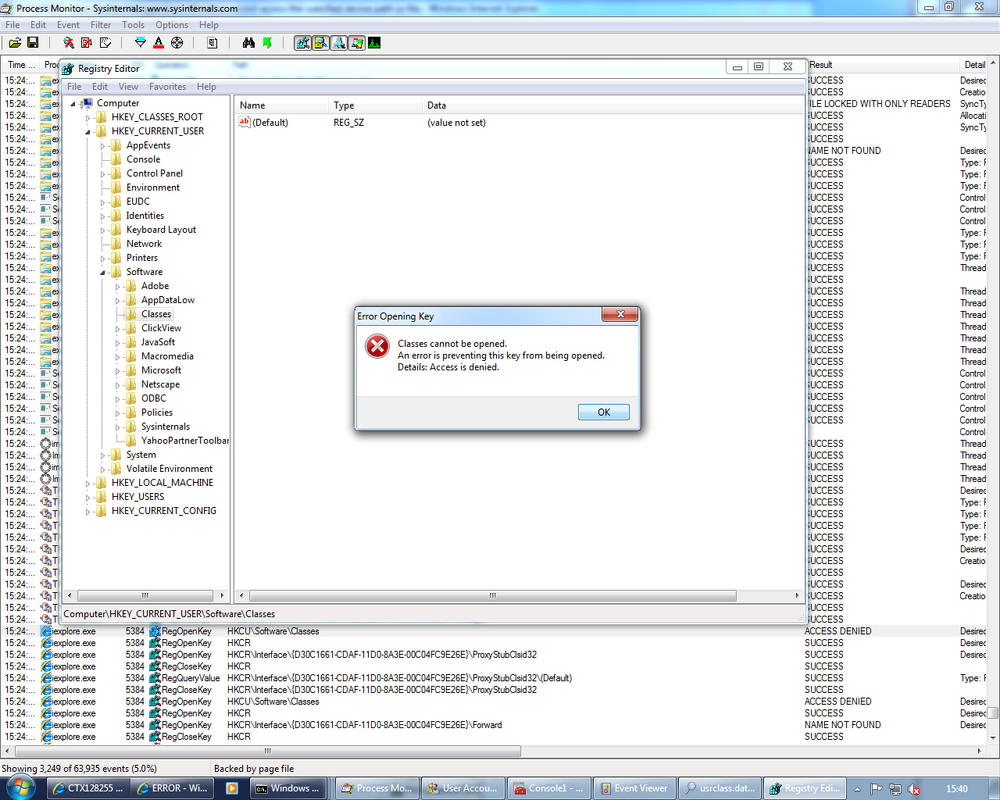Click the Open file icon in Process Monitor
The height and width of the screenshot is (800, 1000).
click(x=15, y=43)
